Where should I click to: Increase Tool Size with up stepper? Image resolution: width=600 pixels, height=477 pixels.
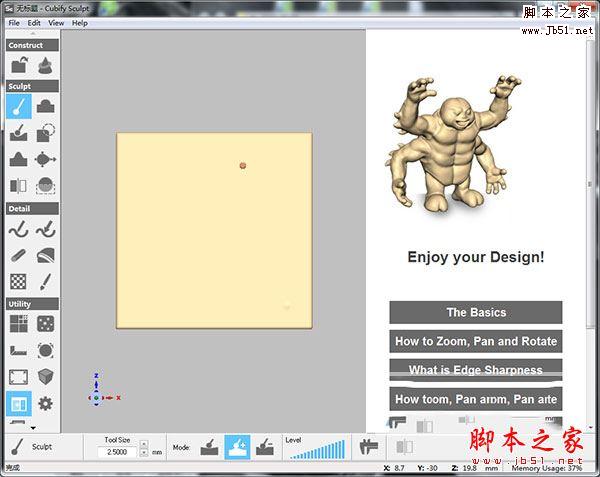[144, 444]
